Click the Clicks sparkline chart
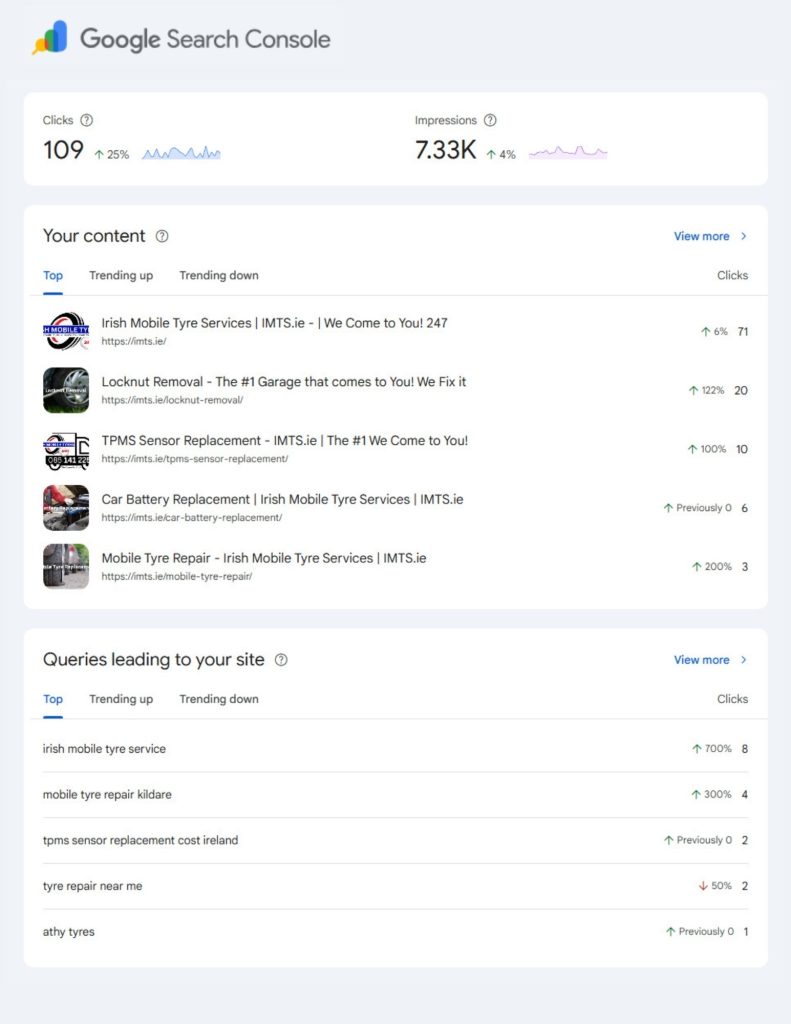 pos(181,153)
